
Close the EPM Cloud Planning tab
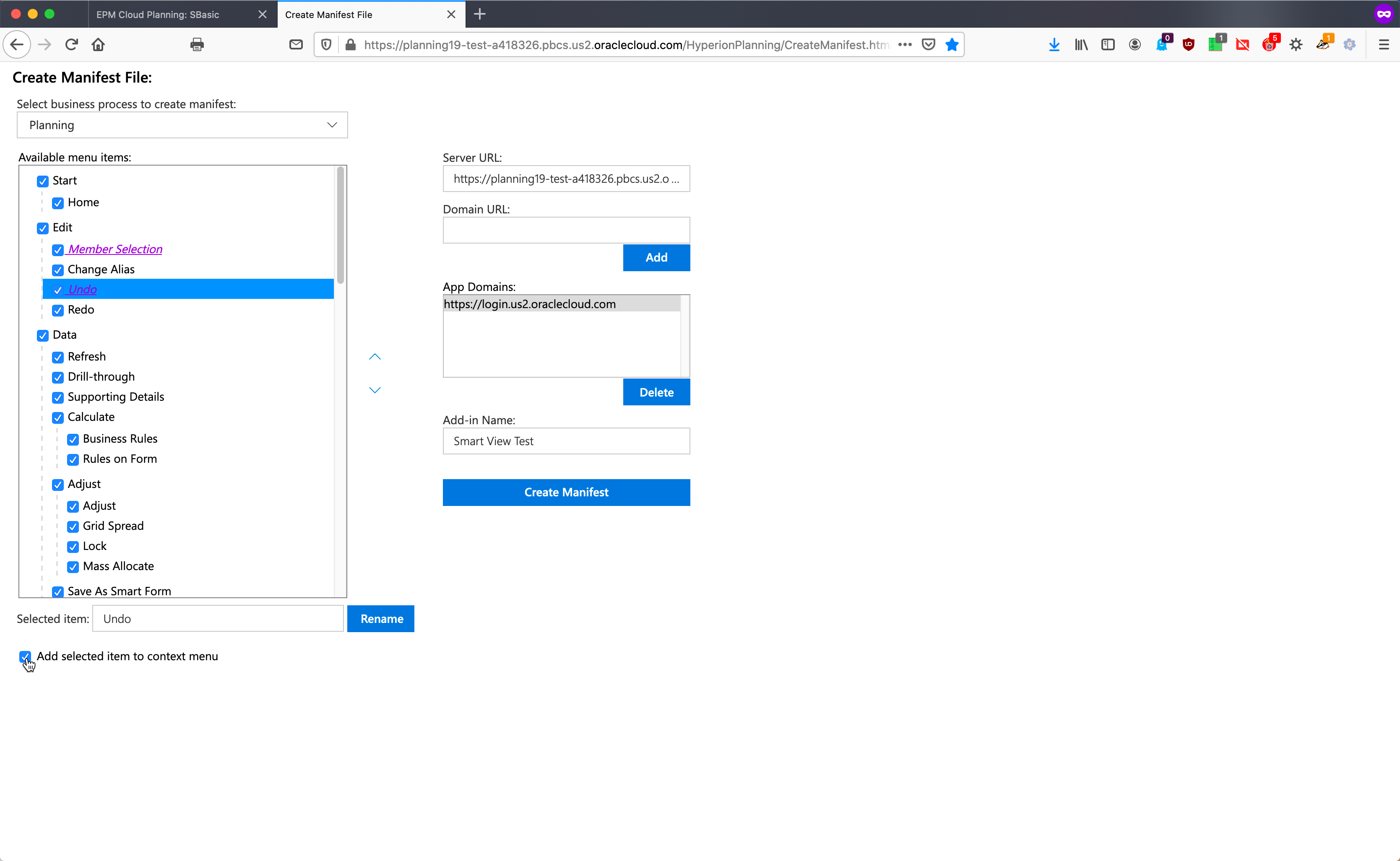coord(262,14)
